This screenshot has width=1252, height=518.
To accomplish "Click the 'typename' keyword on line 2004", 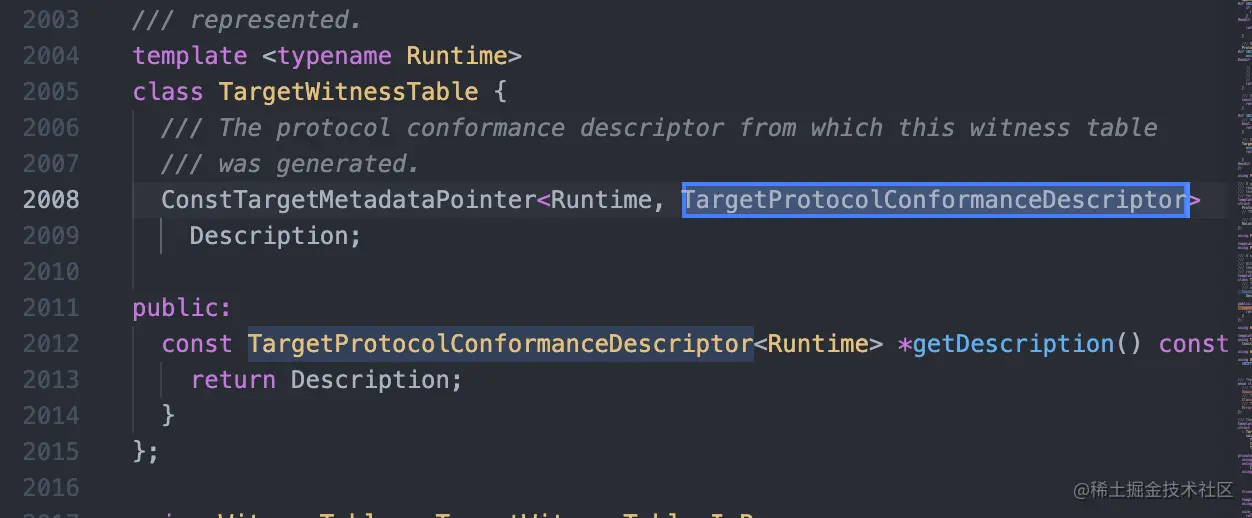I will (335, 56).
